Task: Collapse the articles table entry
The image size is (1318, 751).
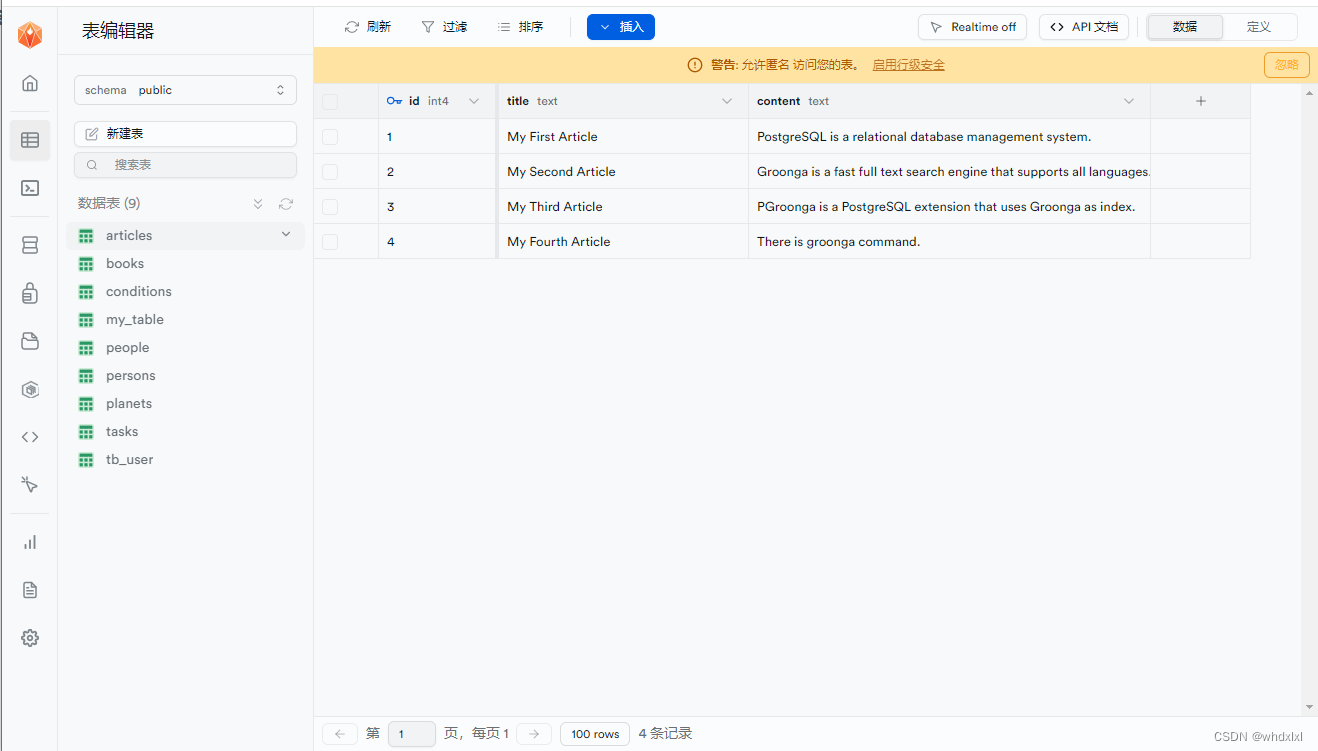Action: (285, 235)
